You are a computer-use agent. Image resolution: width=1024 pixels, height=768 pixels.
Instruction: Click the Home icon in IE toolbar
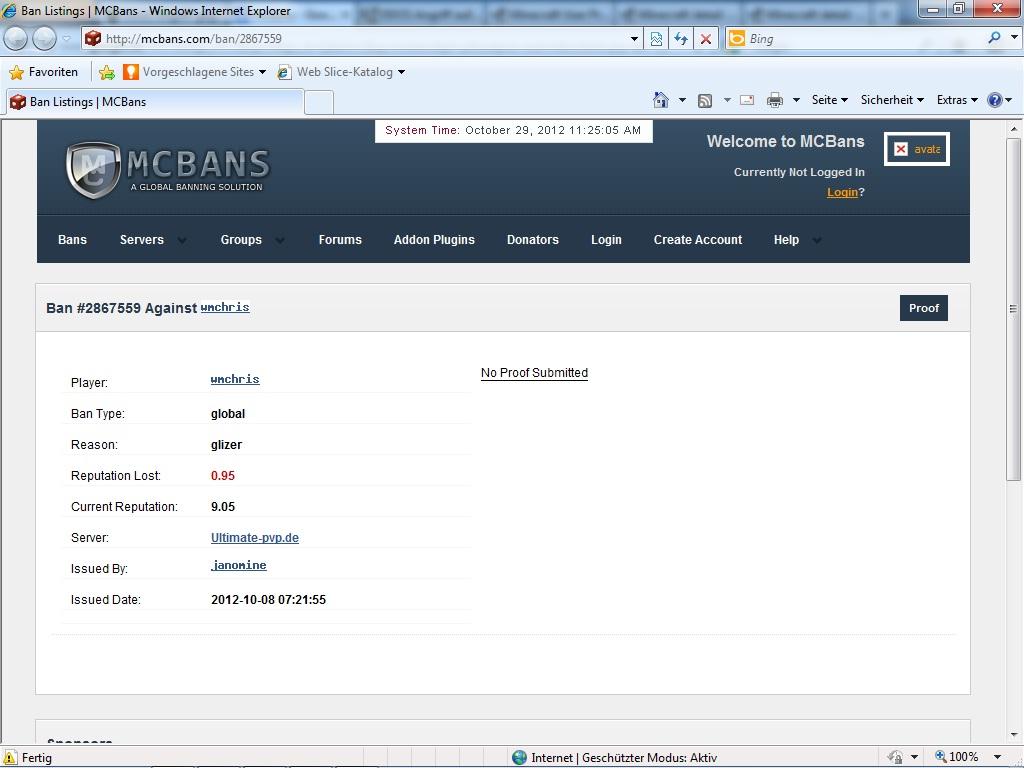[660, 100]
